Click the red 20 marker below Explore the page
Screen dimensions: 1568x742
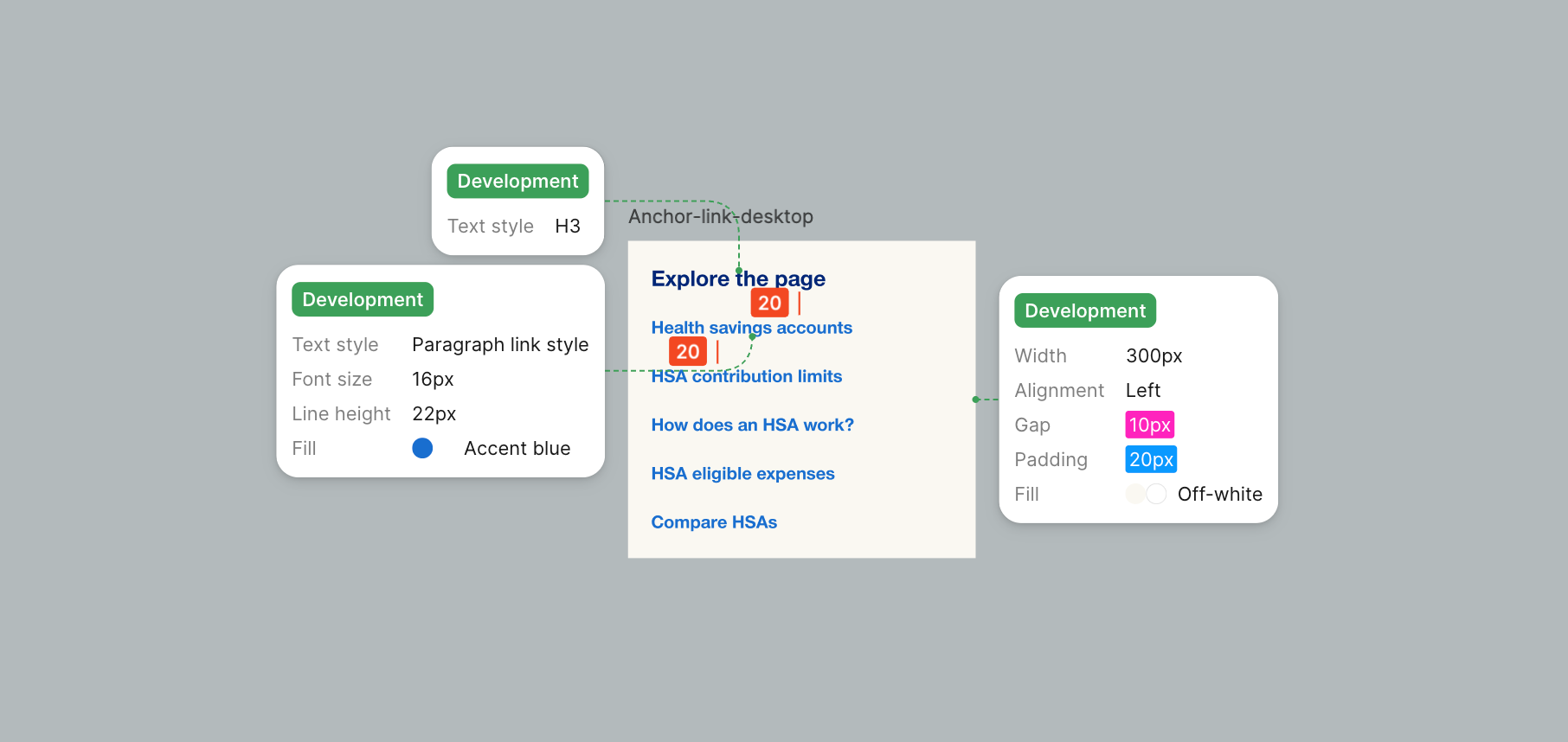coord(769,303)
